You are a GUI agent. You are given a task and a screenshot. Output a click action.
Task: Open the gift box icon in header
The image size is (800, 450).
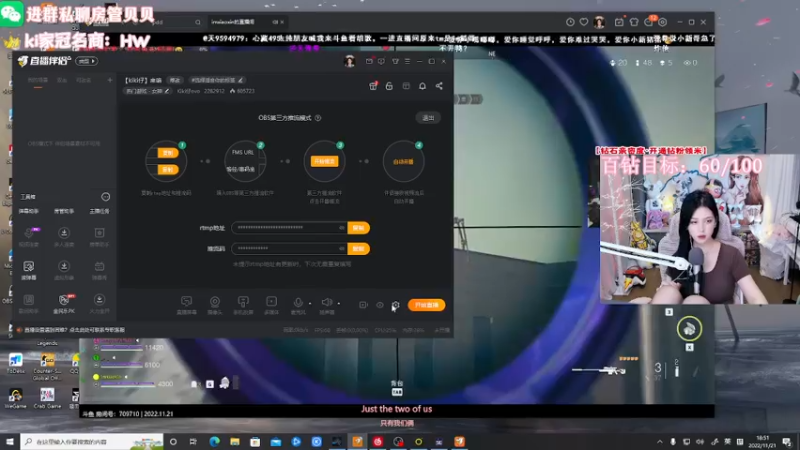coord(373,86)
